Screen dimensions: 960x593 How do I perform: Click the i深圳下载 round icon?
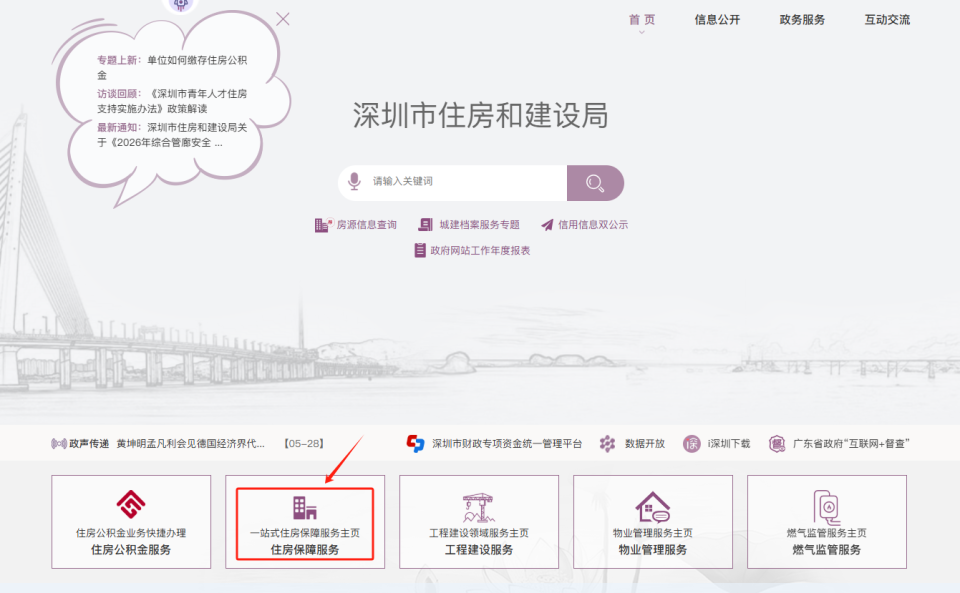(692, 444)
